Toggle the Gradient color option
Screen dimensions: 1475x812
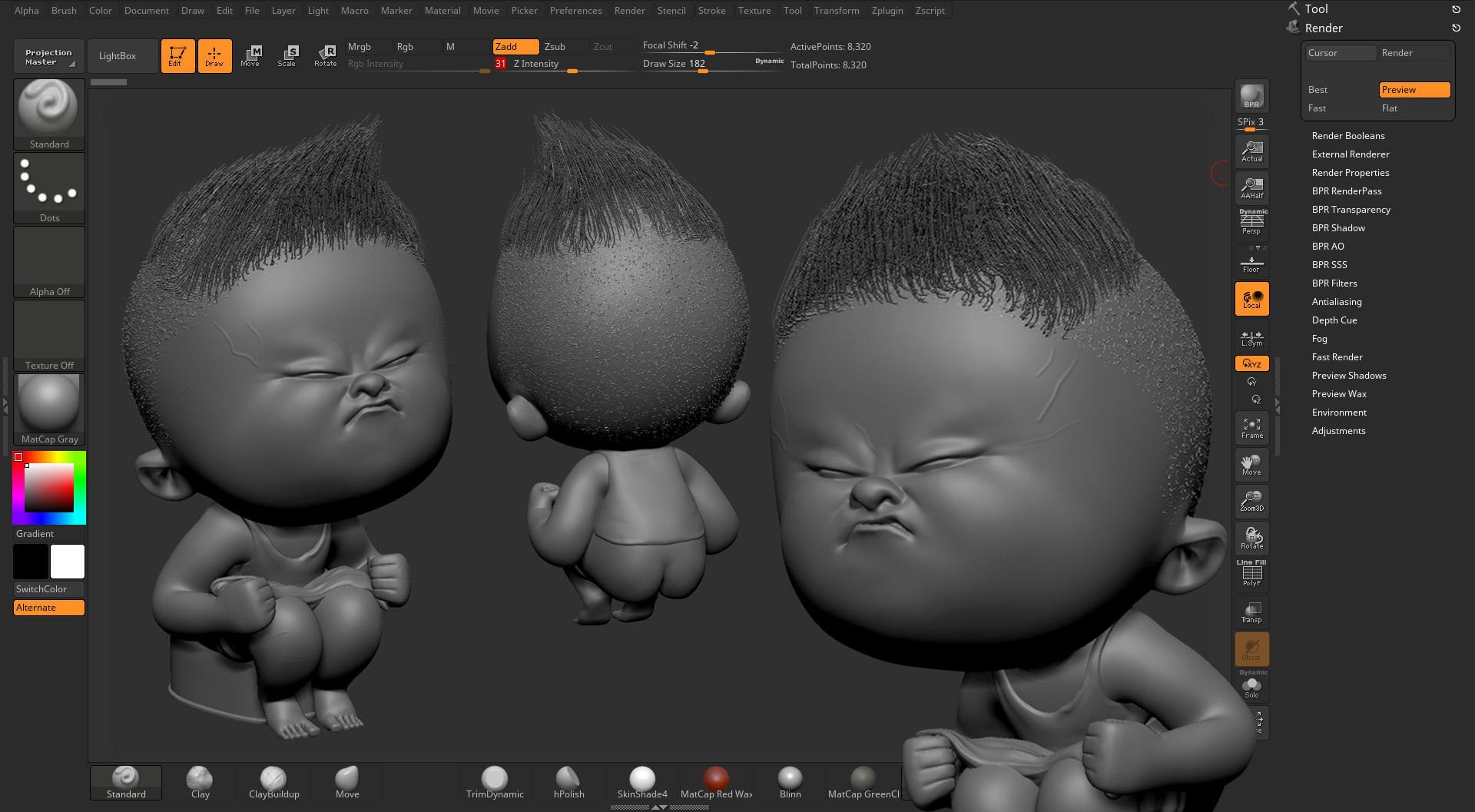point(49,534)
